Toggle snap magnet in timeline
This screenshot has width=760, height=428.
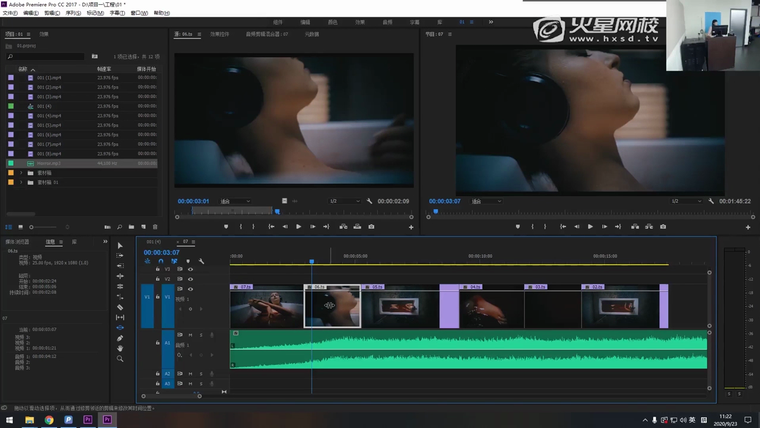coord(161,262)
